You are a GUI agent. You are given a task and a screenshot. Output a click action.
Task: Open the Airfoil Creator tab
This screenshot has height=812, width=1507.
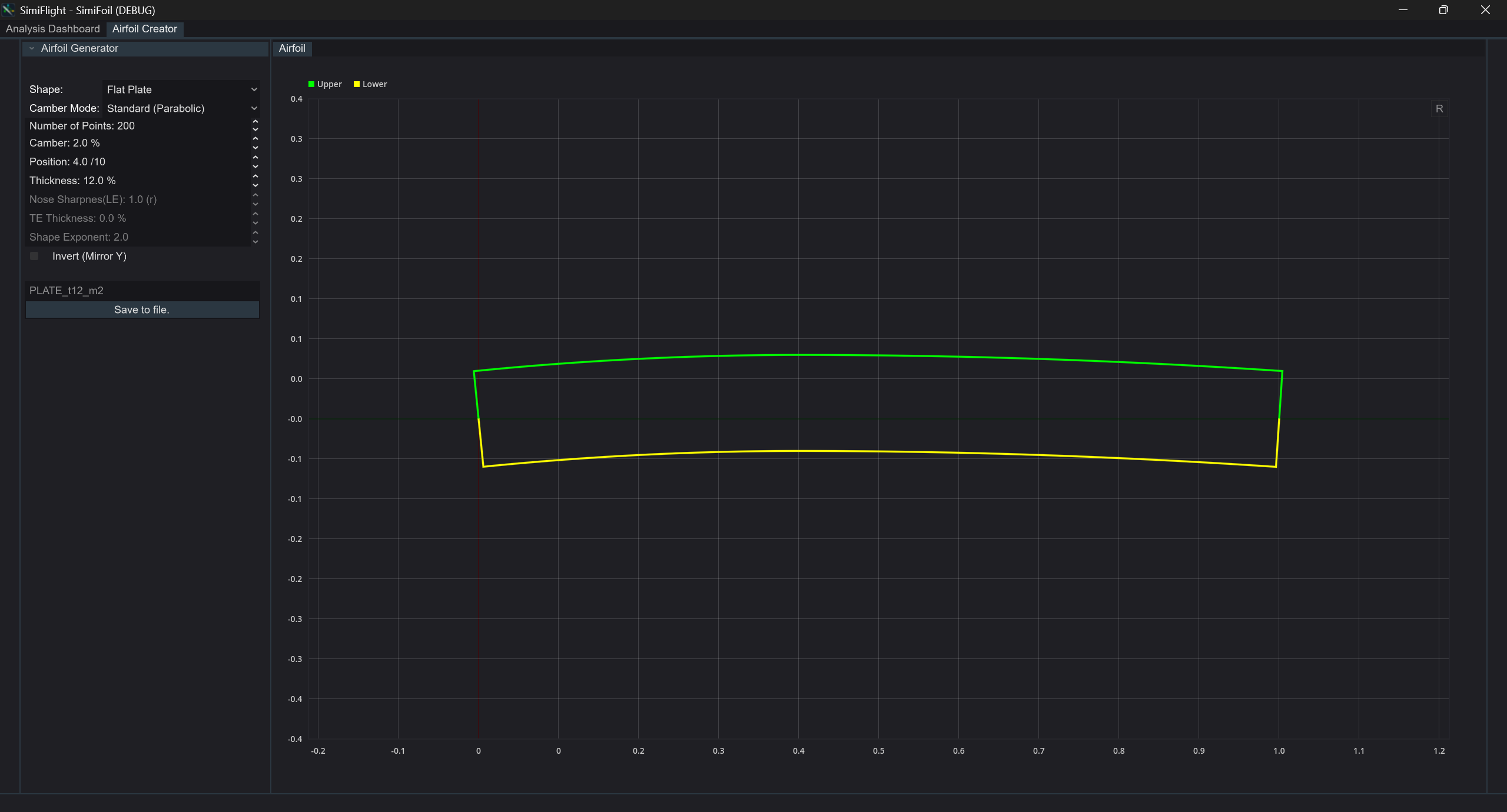pyautogui.click(x=144, y=29)
